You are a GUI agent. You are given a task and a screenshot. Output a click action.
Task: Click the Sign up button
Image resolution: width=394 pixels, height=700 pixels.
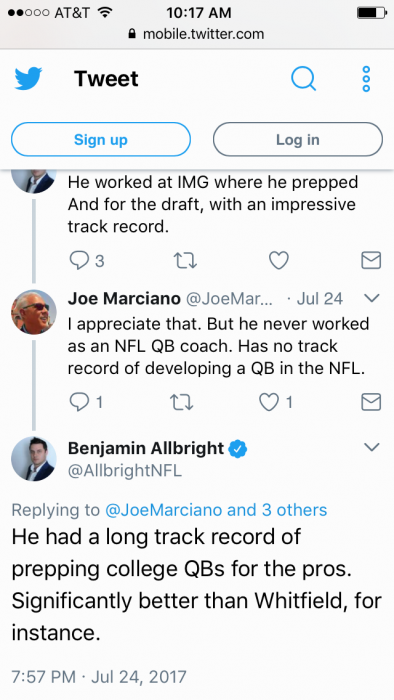(x=101, y=139)
